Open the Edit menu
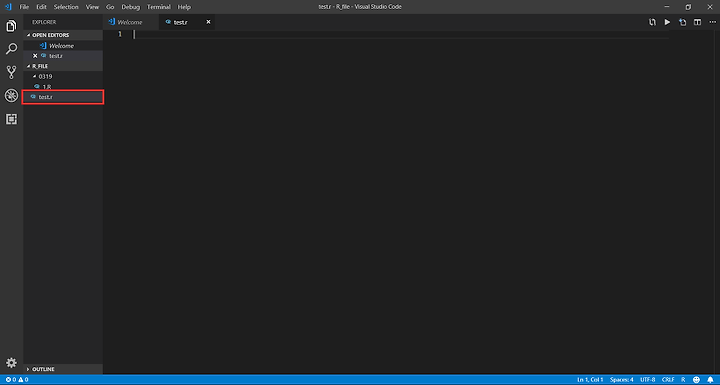The height and width of the screenshot is (385, 720). pyautogui.click(x=41, y=7)
